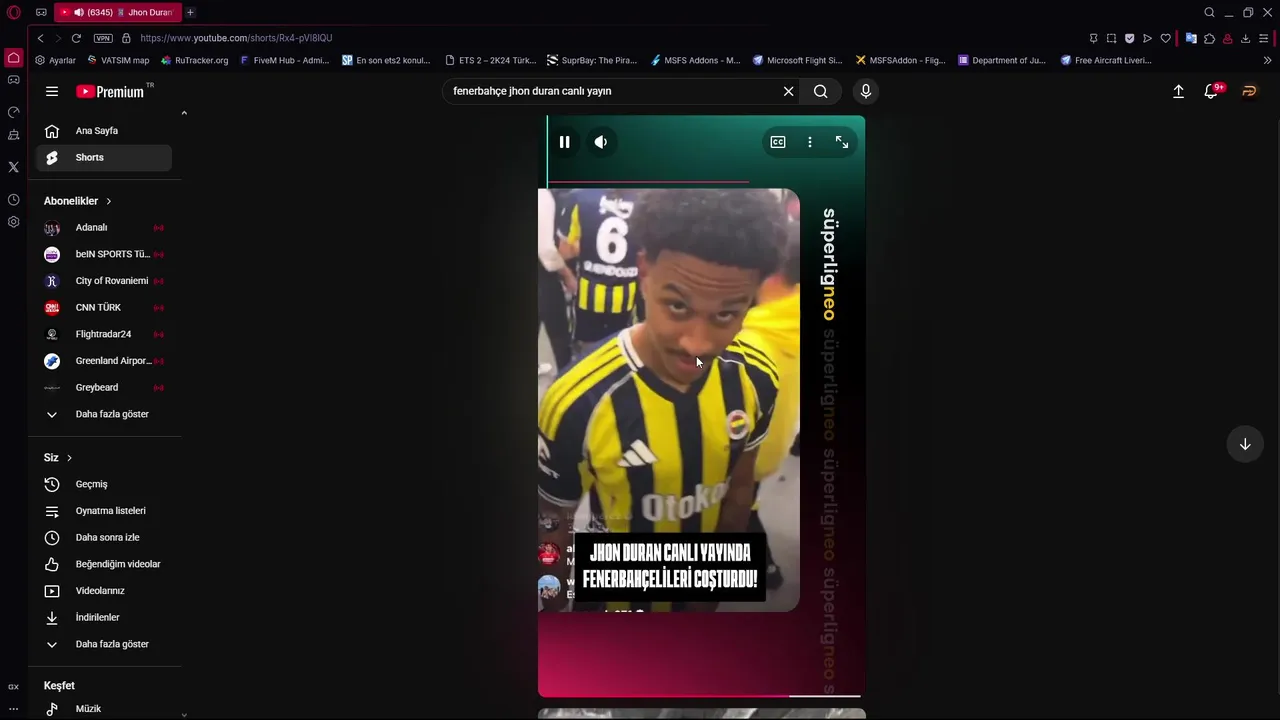
Task: Open a new browser tab with plus
Action: (x=190, y=12)
